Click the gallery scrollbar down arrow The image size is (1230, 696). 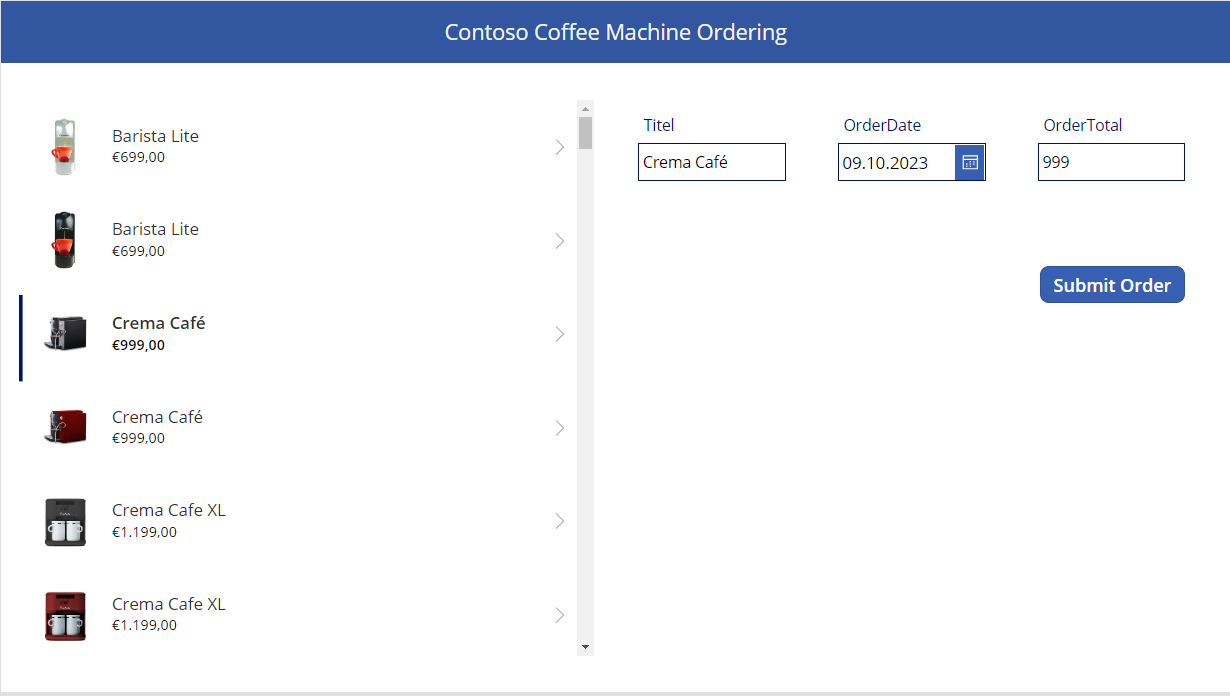pyautogui.click(x=586, y=648)
